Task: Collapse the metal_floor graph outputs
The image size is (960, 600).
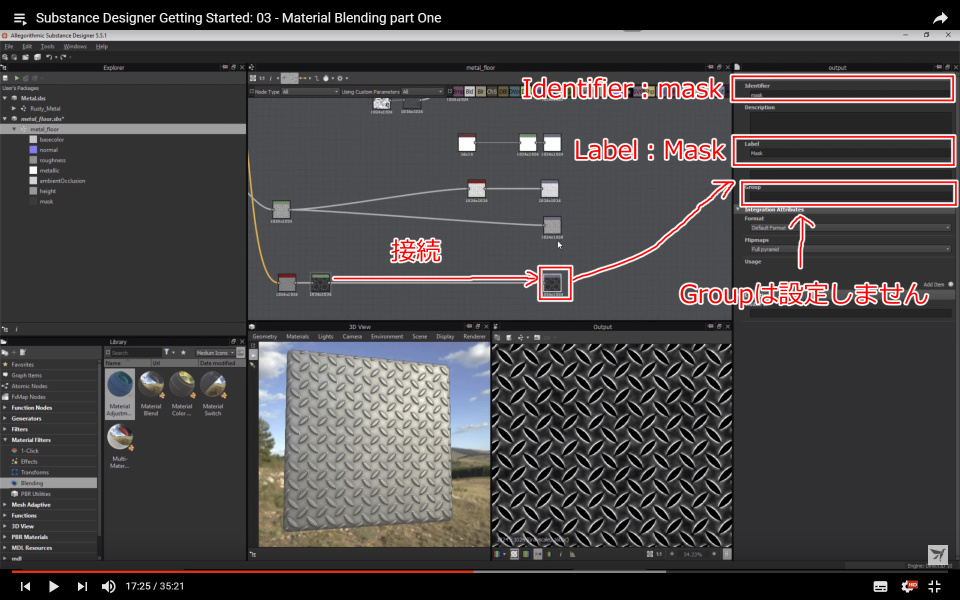Action: (x=13, y=129)
